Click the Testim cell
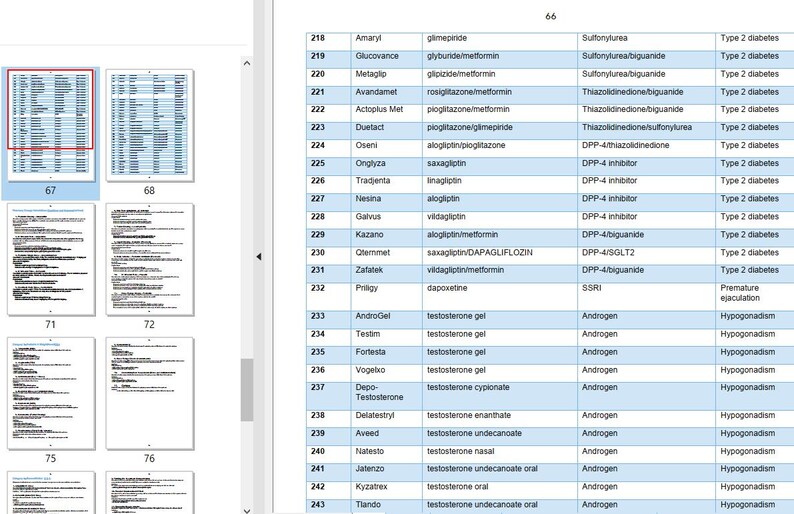The image size is (794, 514). (386, 338)
